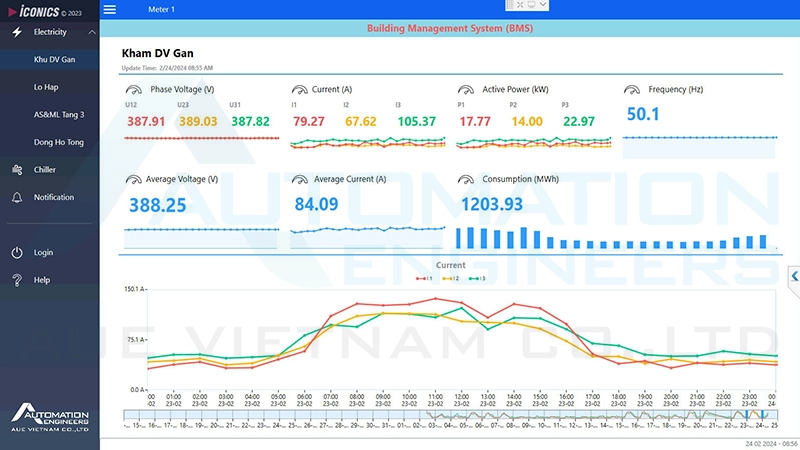Image resolution: width=800 pixels, height=450 pixels.
Task: Expand the right side panel arrow
Action: 794,276
